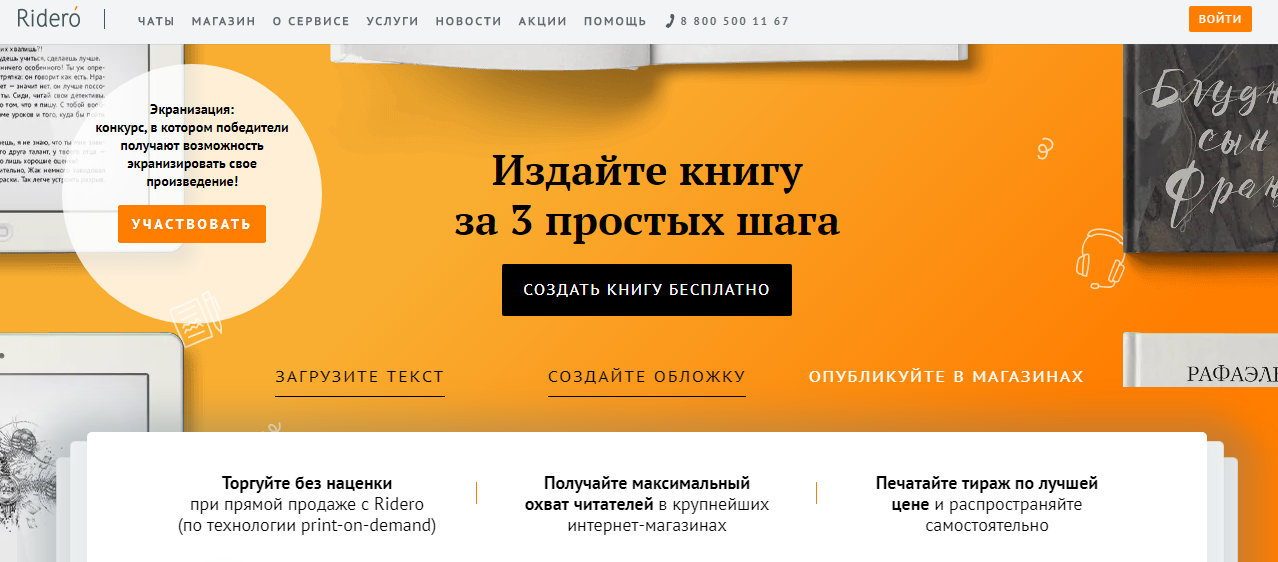1278x562 pixels.
Task: Open the ПОМОЩЬ menu item
Action: (x=615, y=21)
